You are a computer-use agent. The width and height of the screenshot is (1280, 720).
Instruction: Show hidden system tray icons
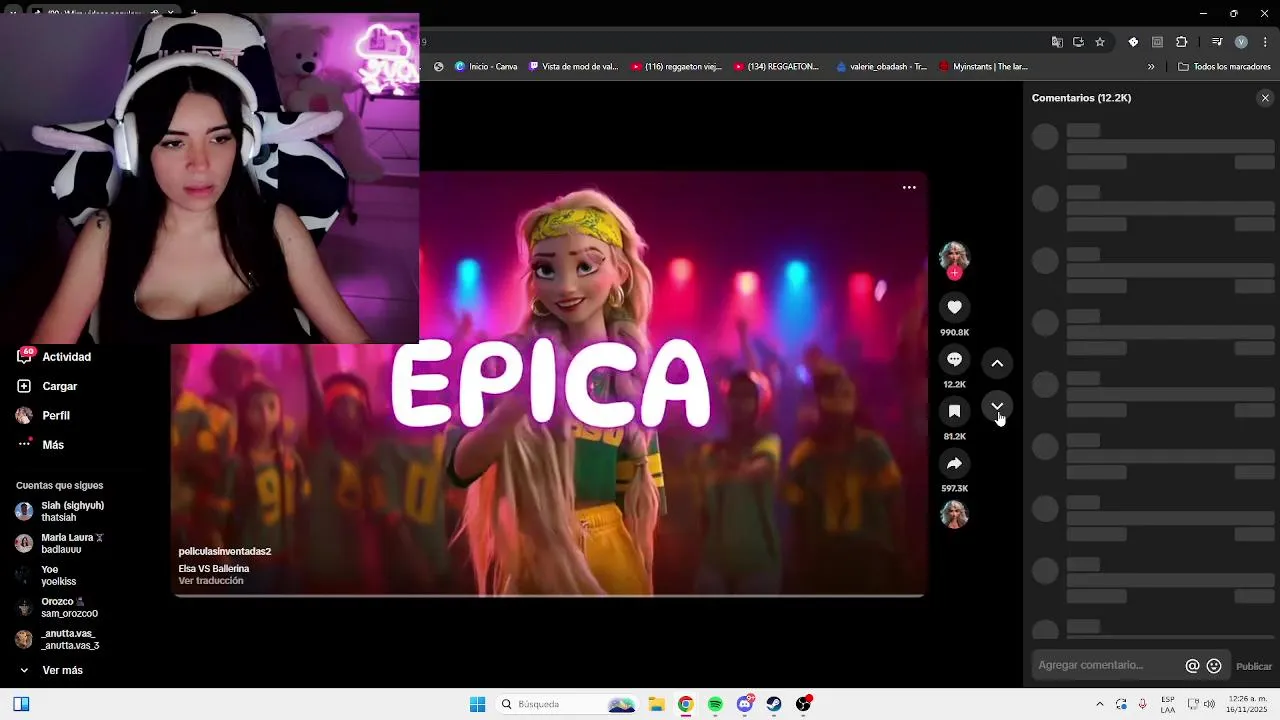(1100, 704)
